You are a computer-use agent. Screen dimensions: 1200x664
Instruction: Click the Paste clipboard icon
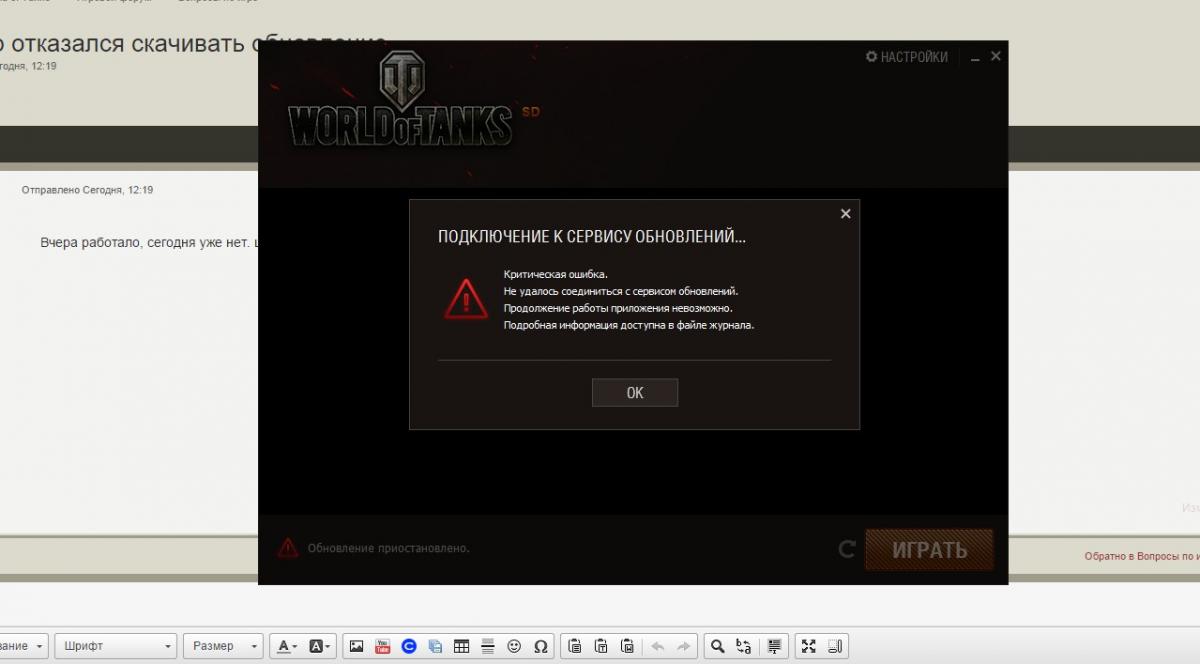(575, 646)
